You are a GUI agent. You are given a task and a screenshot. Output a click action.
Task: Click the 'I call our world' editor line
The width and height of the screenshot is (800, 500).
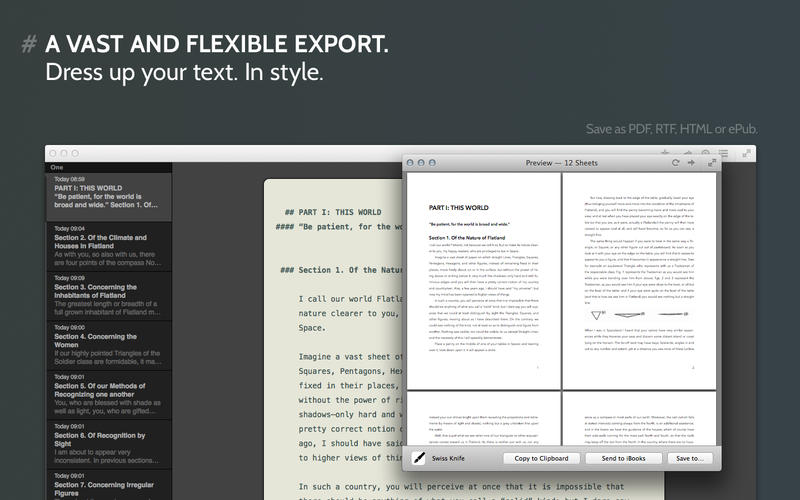click(x=351, y=299)
